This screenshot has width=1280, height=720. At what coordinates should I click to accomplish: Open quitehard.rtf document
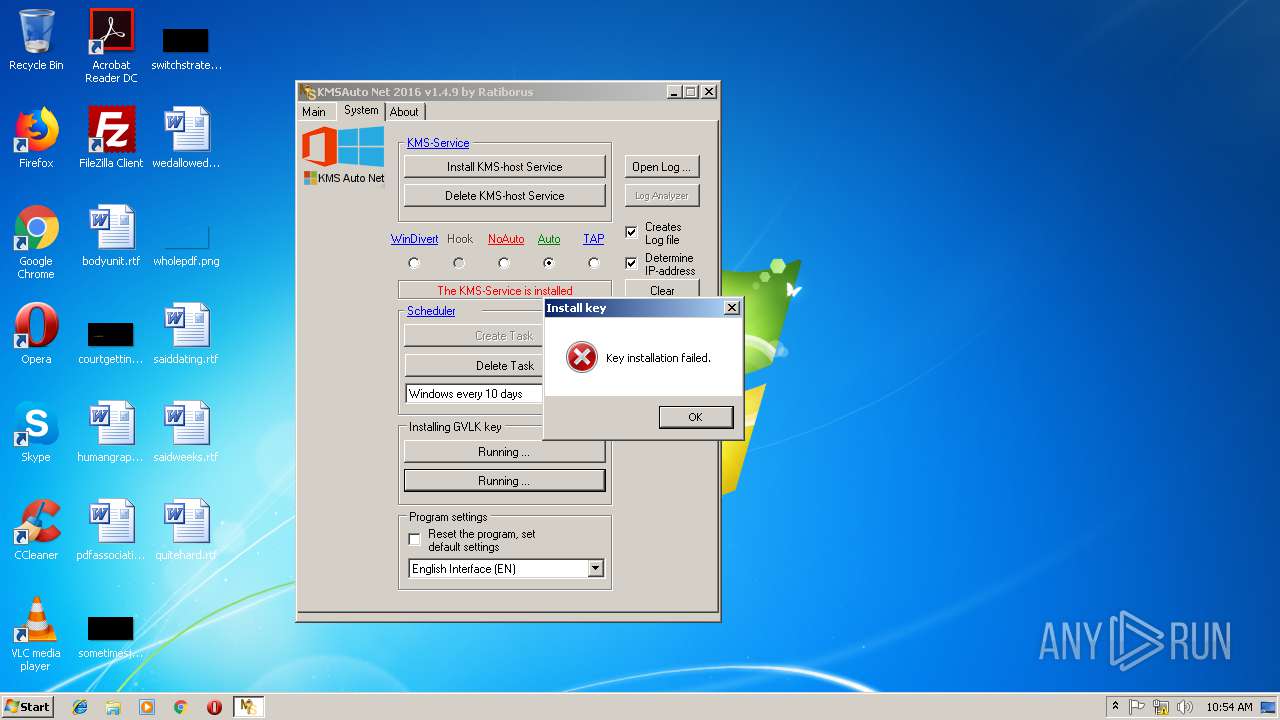tap(186, 530)
